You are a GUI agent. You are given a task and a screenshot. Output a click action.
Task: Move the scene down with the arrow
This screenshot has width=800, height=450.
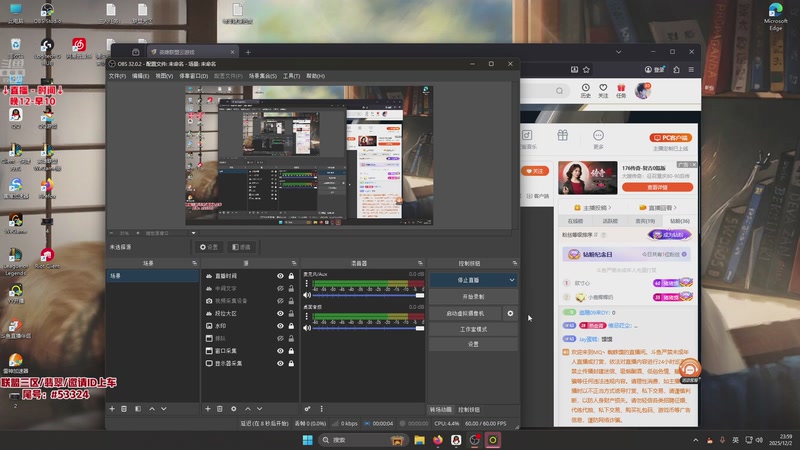click(164, 409)
